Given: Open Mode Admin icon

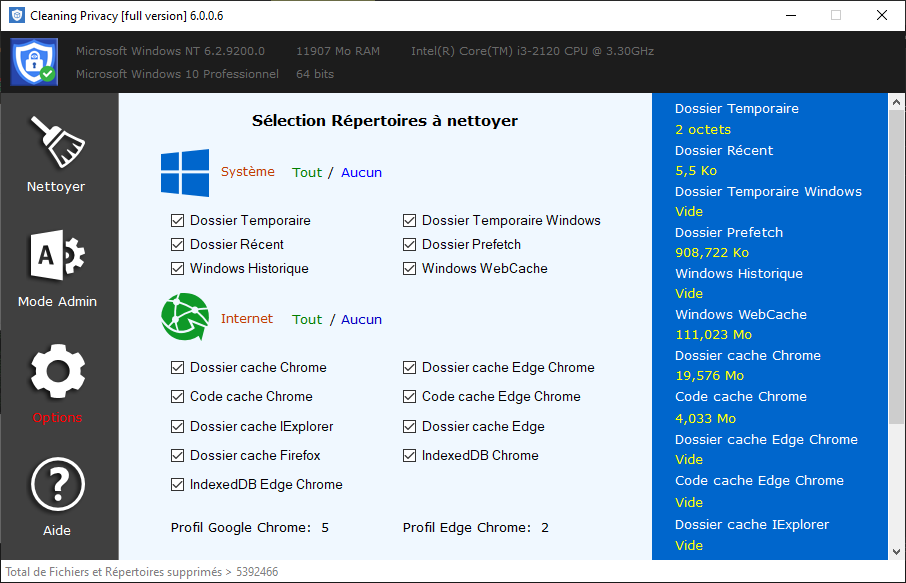Looking at the screenshot, I should 57,255.
